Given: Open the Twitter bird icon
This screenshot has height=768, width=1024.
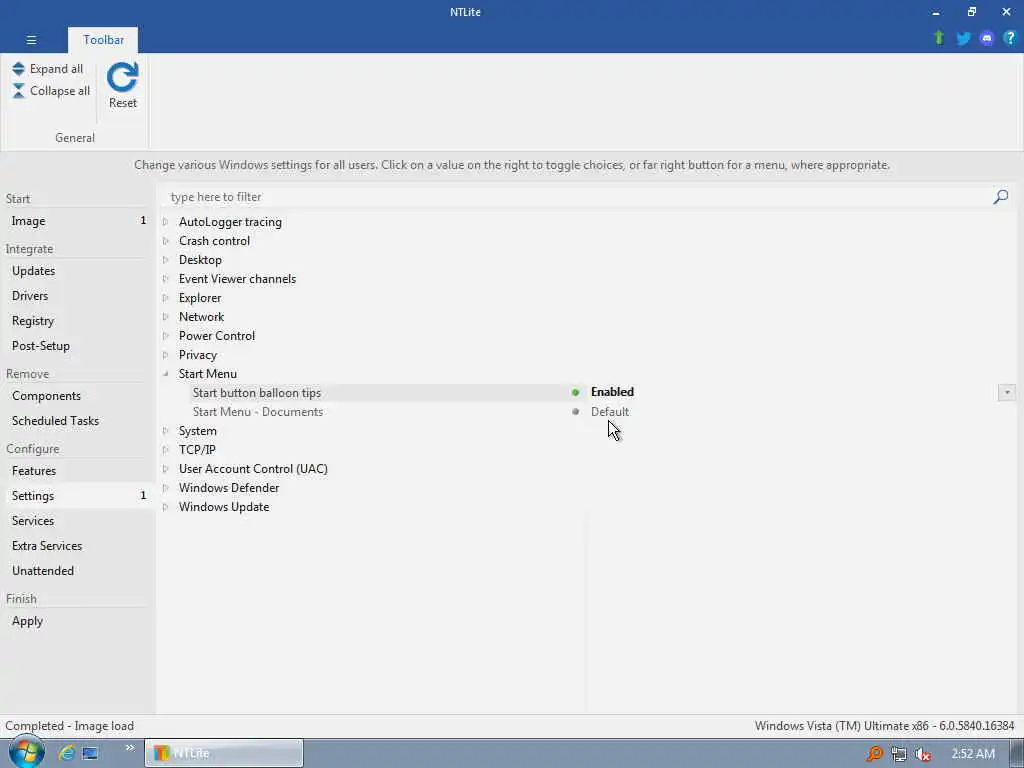Looking at the screenshot, I should pos(963,38).
